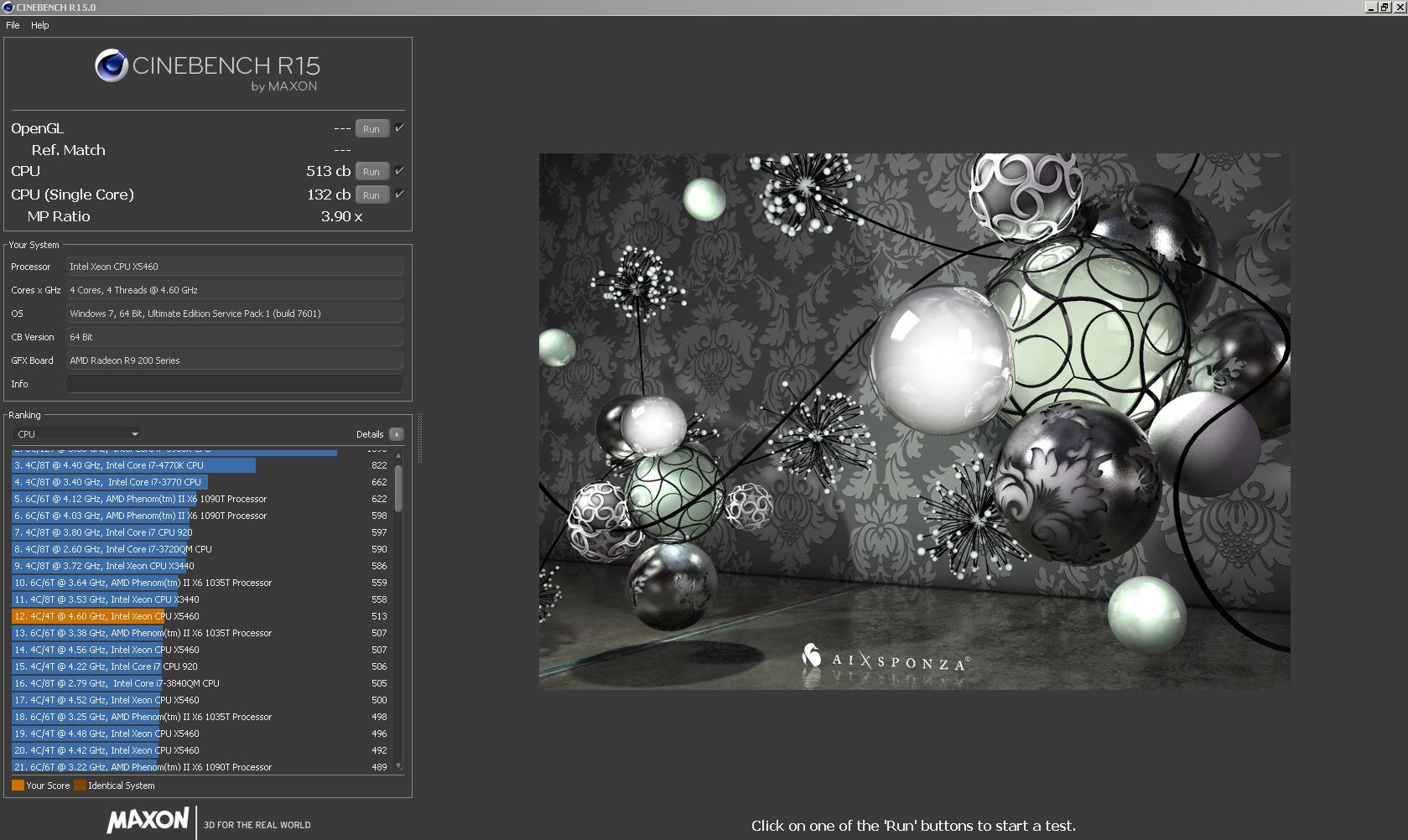Select ranking row 5, Phenom II X6 1090T at 4.12 GHz
The height and width of the screenshot is (840, 1408).
pos(201,499)
